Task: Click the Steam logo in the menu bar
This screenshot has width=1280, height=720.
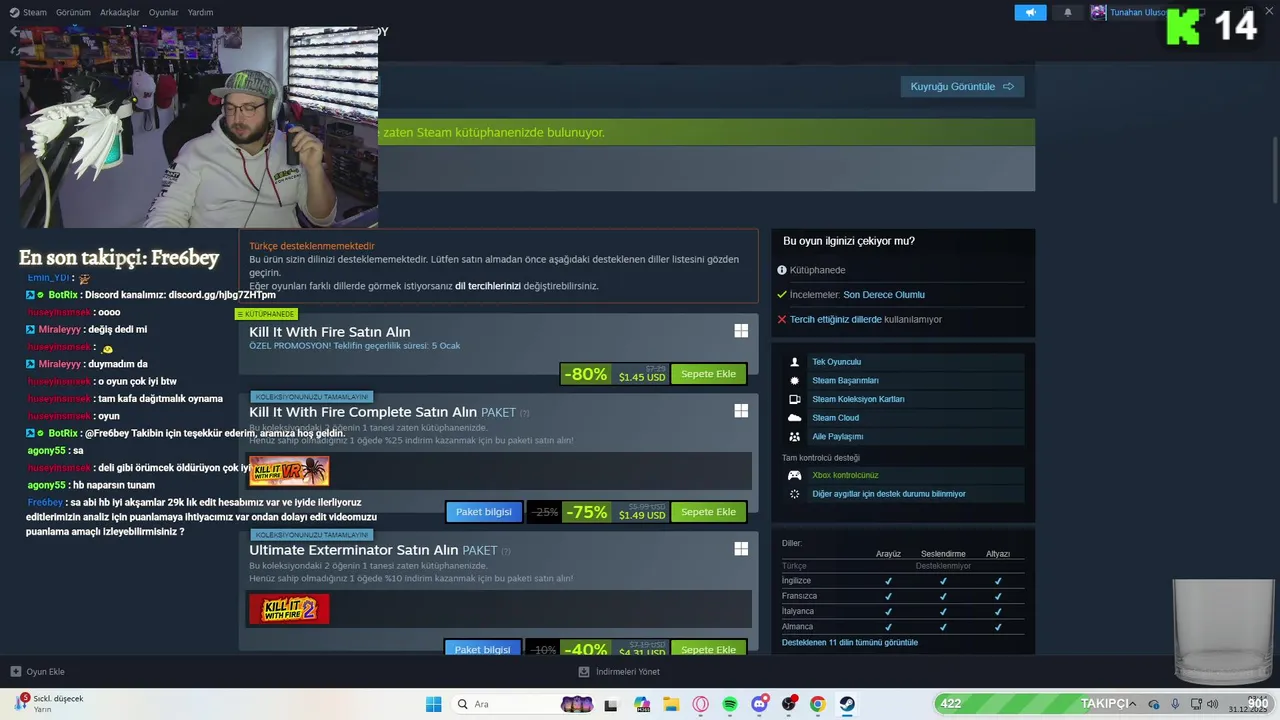Action: (x=14, y=12)
